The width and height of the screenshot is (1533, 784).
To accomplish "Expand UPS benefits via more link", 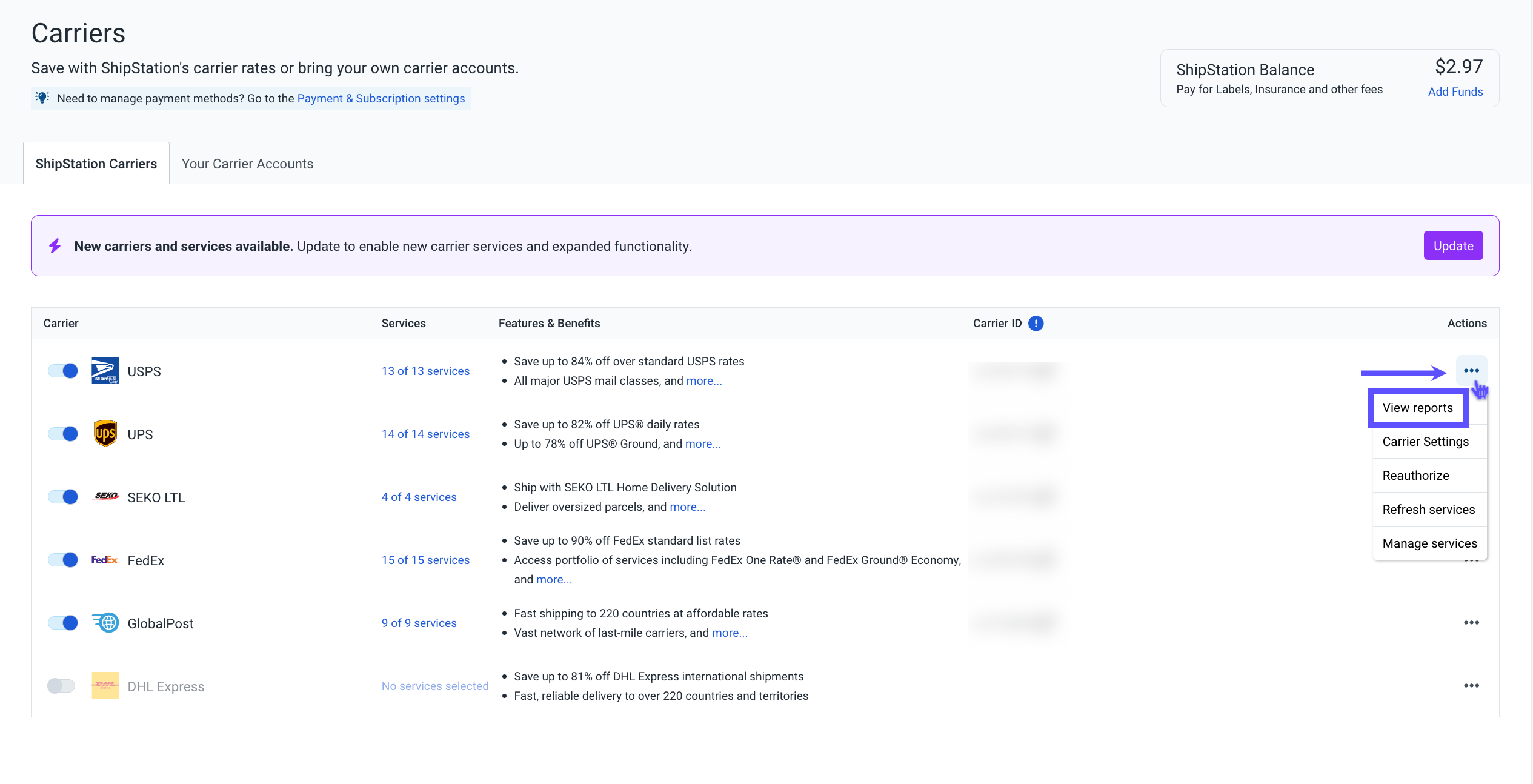I will tap(703, 443).
